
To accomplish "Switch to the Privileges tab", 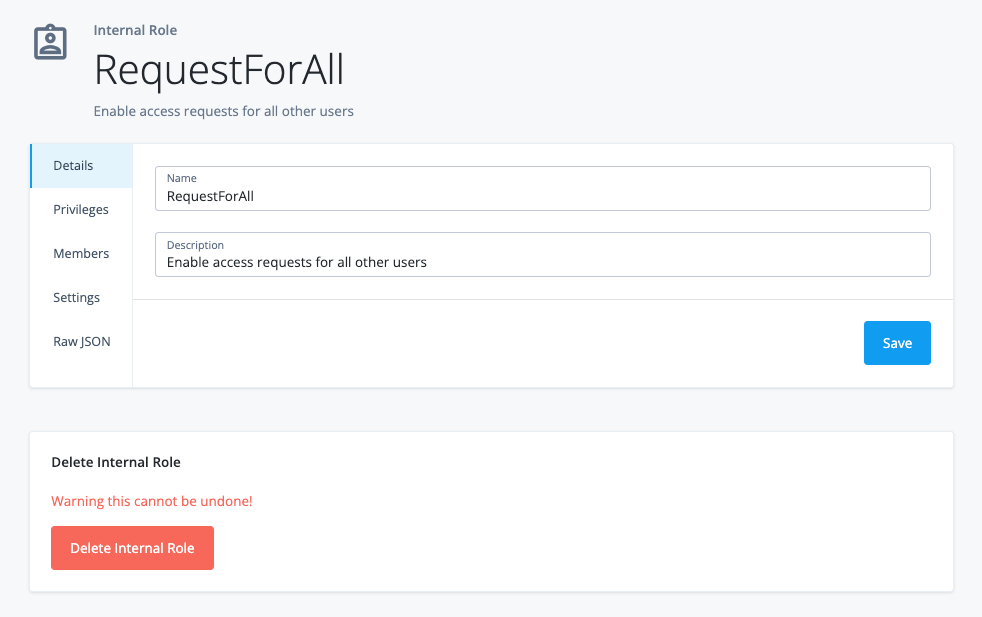I will tap(81, 209).
